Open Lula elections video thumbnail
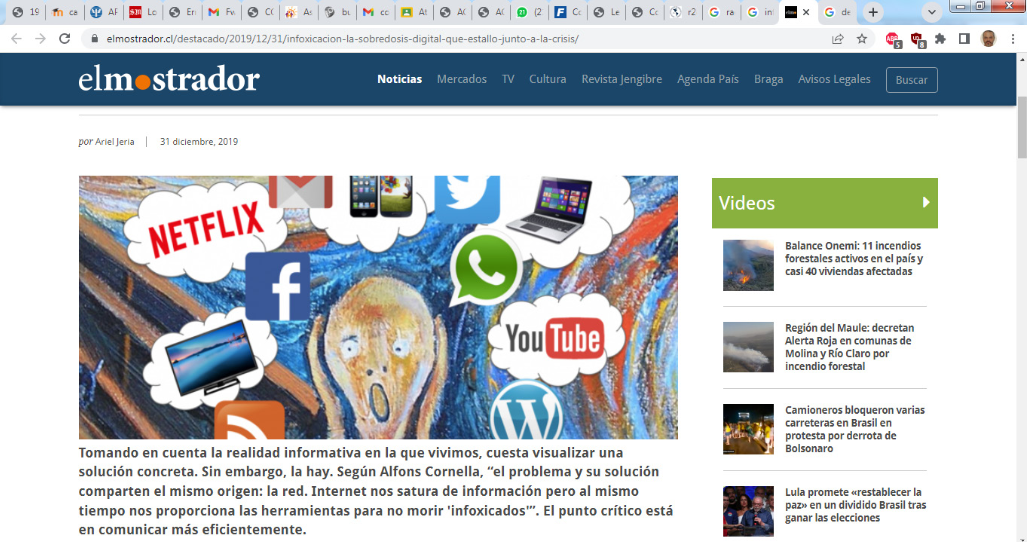The height and width of the screenshot is (542, 1027). pyautogui.click(x=748, y=511)
